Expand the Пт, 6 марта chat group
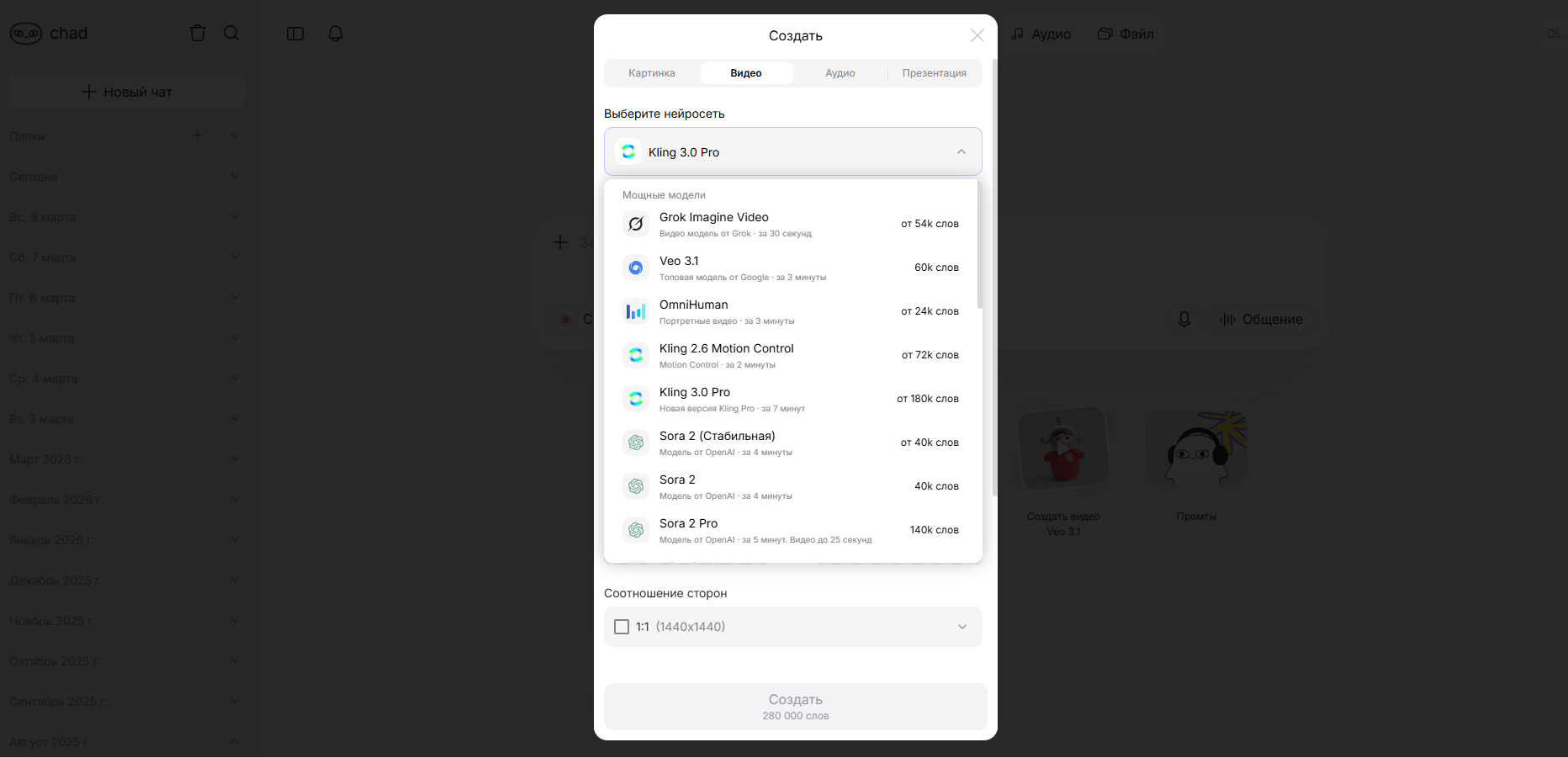The image size is (1568, 758). (x=235, y=297)
